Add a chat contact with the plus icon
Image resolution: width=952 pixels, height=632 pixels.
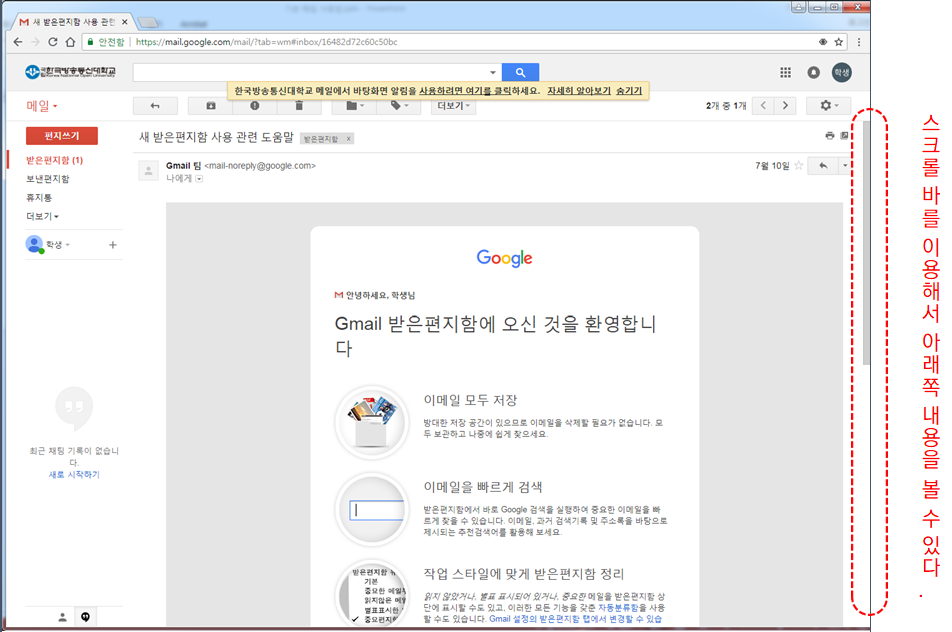point(112,245)
